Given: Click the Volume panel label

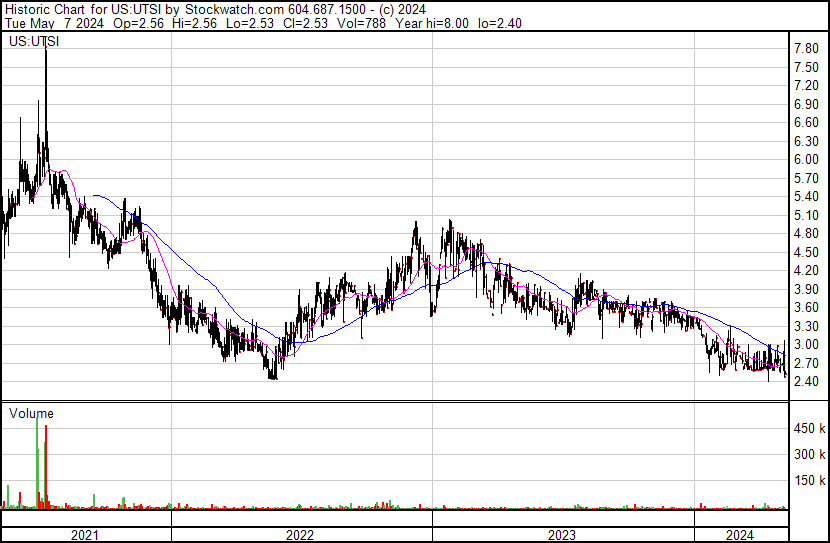Looking at the screenshot, I should 31,413.
